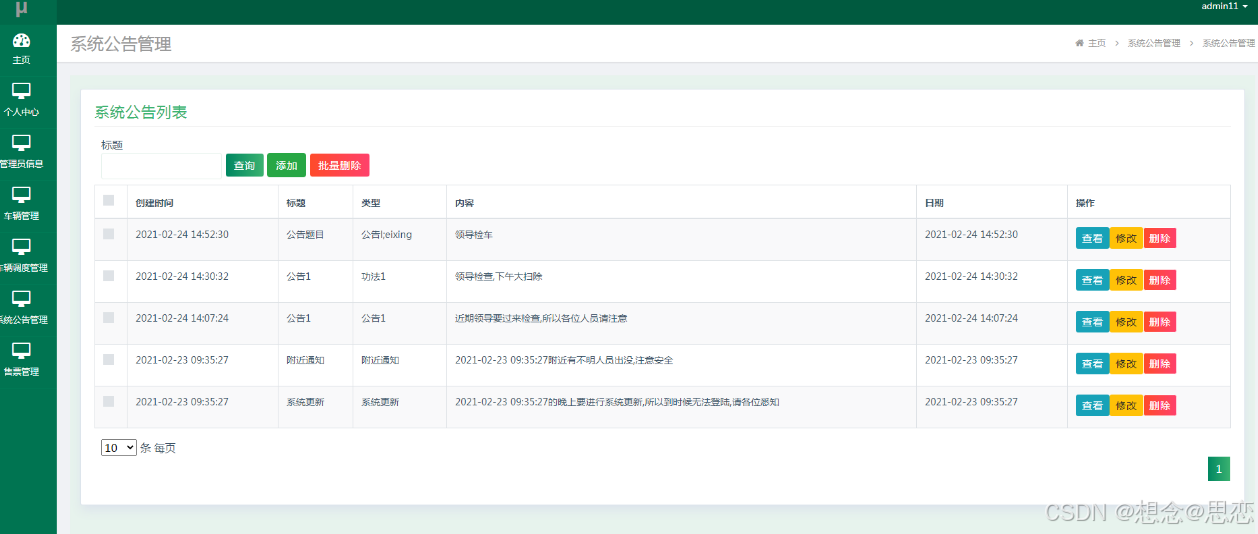Click 修改 for the 附近通知 row
This screenshot has height=534, width=1258.
click(1126, 364)
